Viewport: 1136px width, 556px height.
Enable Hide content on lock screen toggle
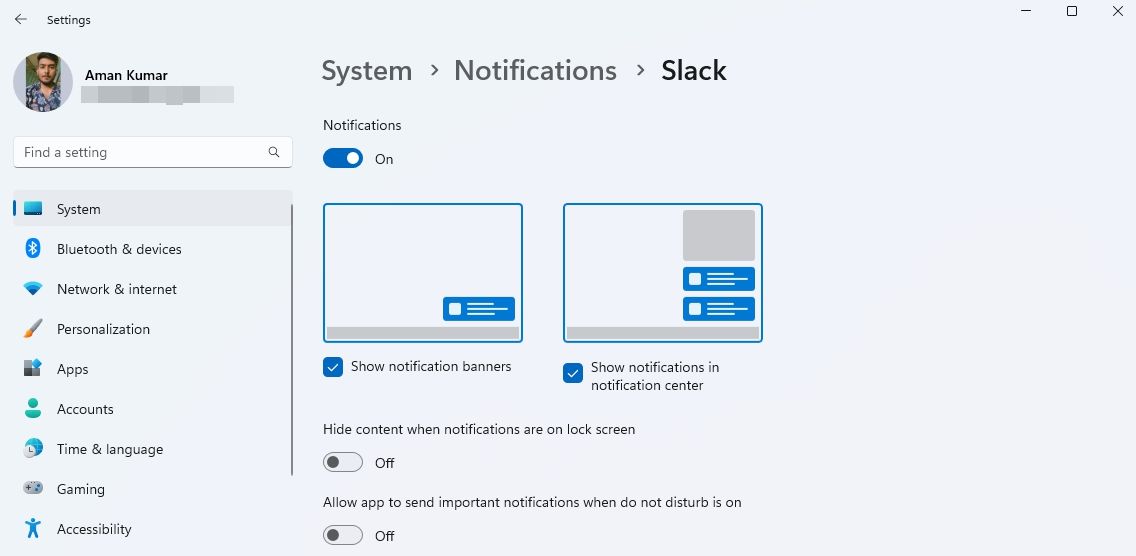point(343,462)
